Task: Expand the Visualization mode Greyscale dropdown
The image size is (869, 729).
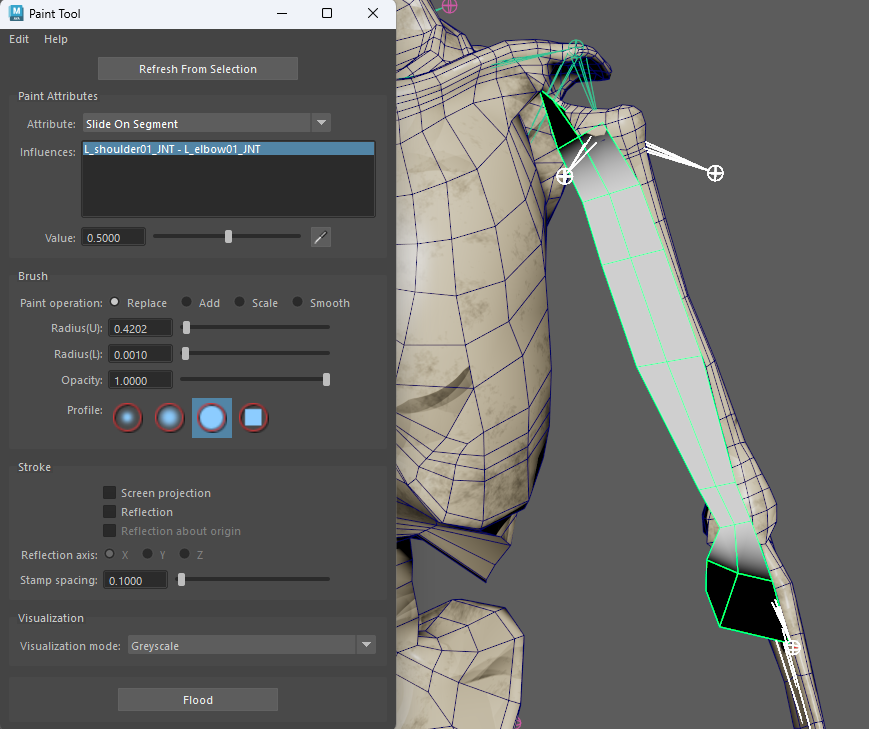Action: coord(251,646)
